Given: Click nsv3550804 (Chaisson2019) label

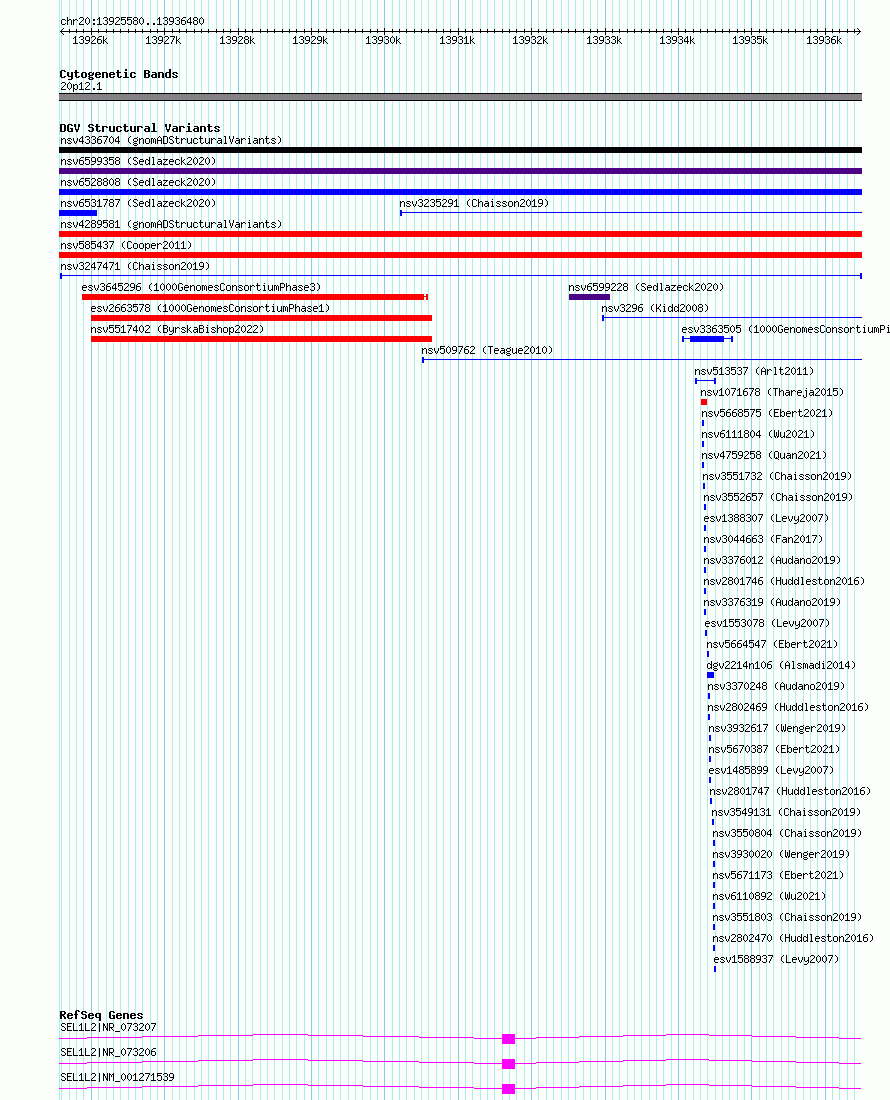Looking at the screenshot, I should pos(787,835).
